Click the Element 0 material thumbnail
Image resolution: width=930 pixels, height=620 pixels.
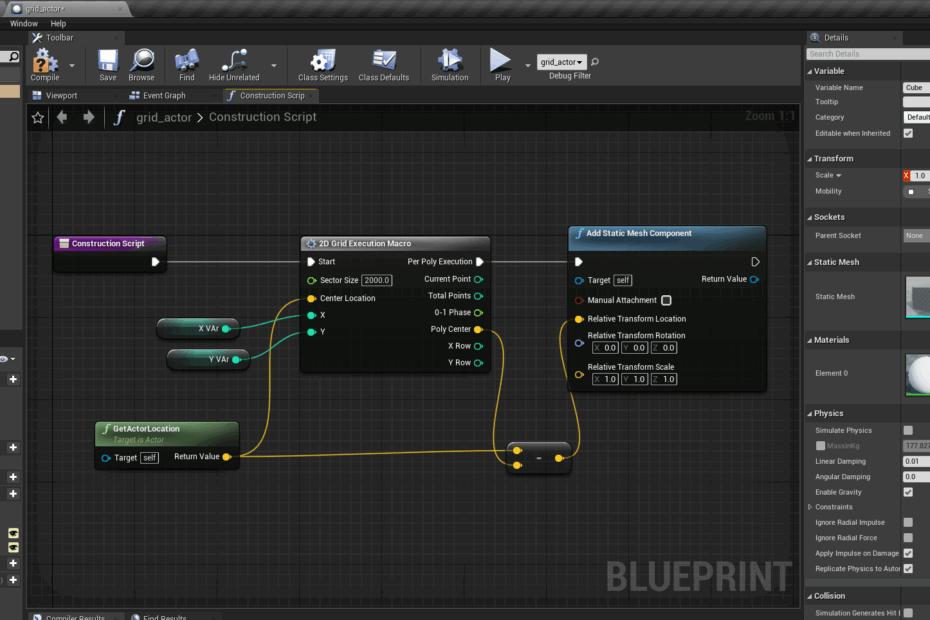tap(918, 374)
